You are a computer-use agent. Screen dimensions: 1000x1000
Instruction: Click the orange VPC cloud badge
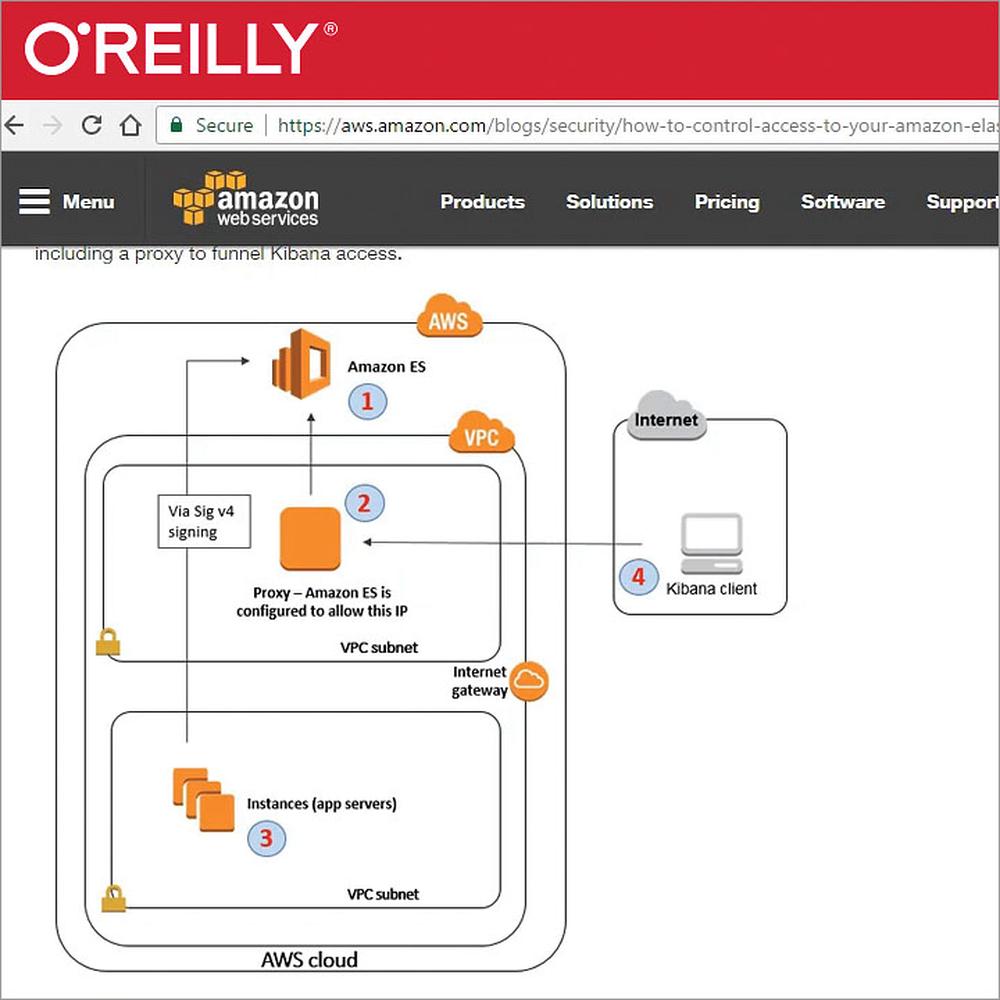[482, 432]
